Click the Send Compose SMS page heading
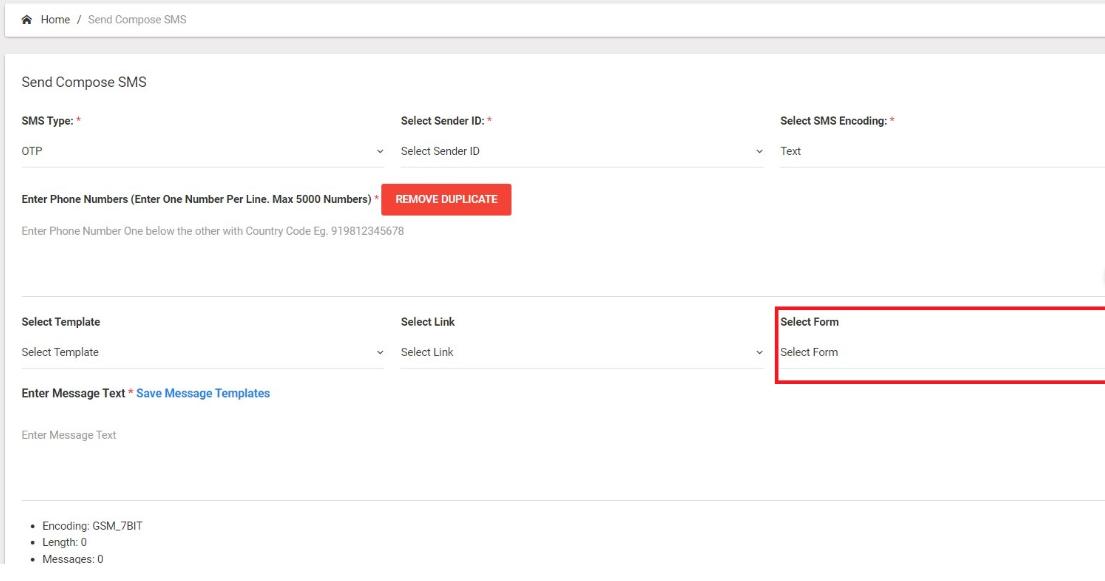The width and height of the screenshot is (1105, 581). 84,82
